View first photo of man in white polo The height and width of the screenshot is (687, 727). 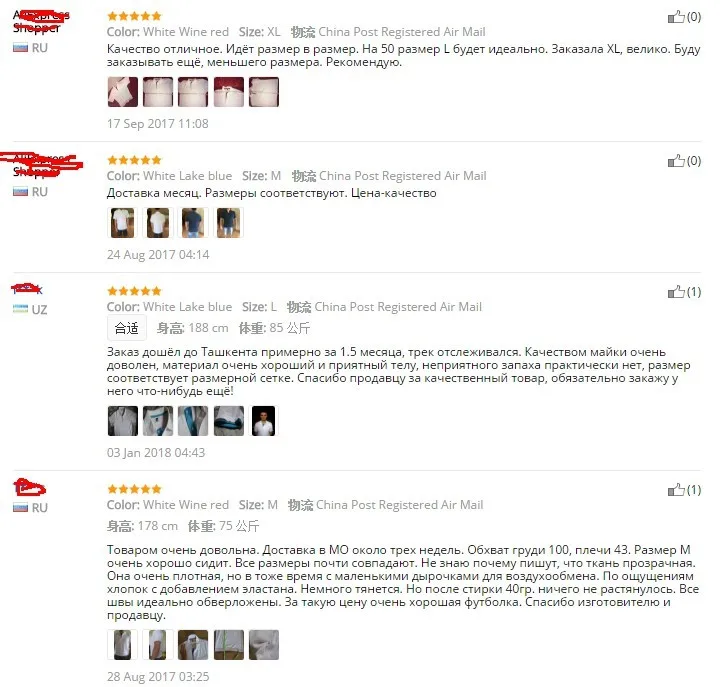click(123, 223)
